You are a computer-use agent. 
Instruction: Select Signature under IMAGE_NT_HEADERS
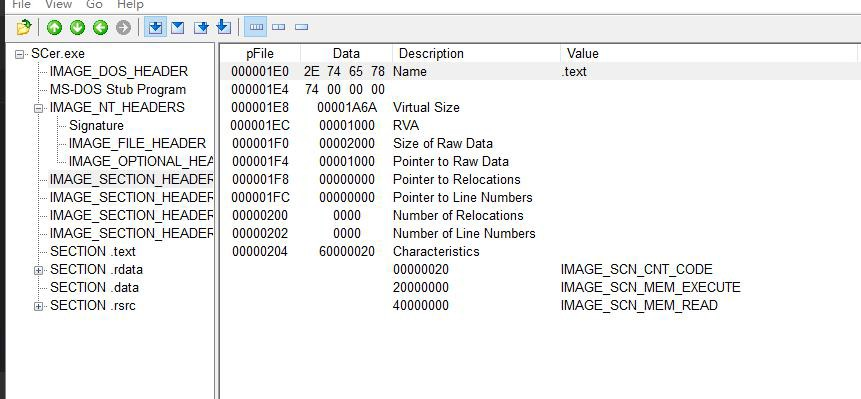point(97,125)
